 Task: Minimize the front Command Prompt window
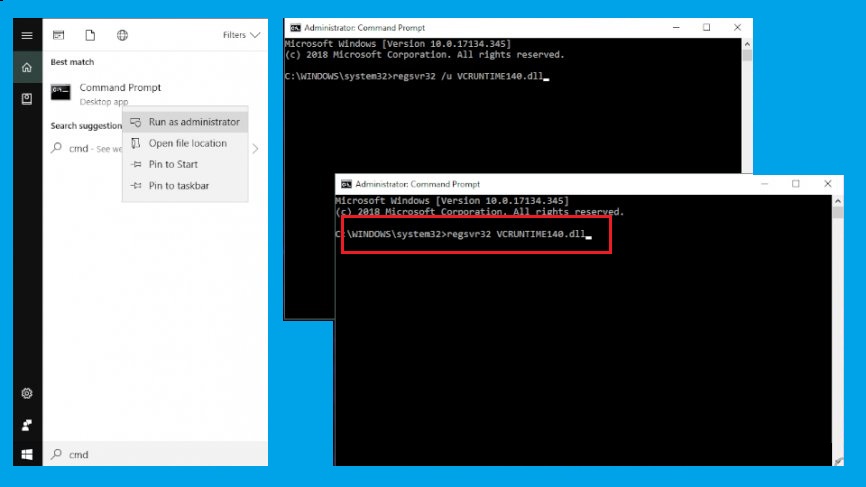click(765, 184)
